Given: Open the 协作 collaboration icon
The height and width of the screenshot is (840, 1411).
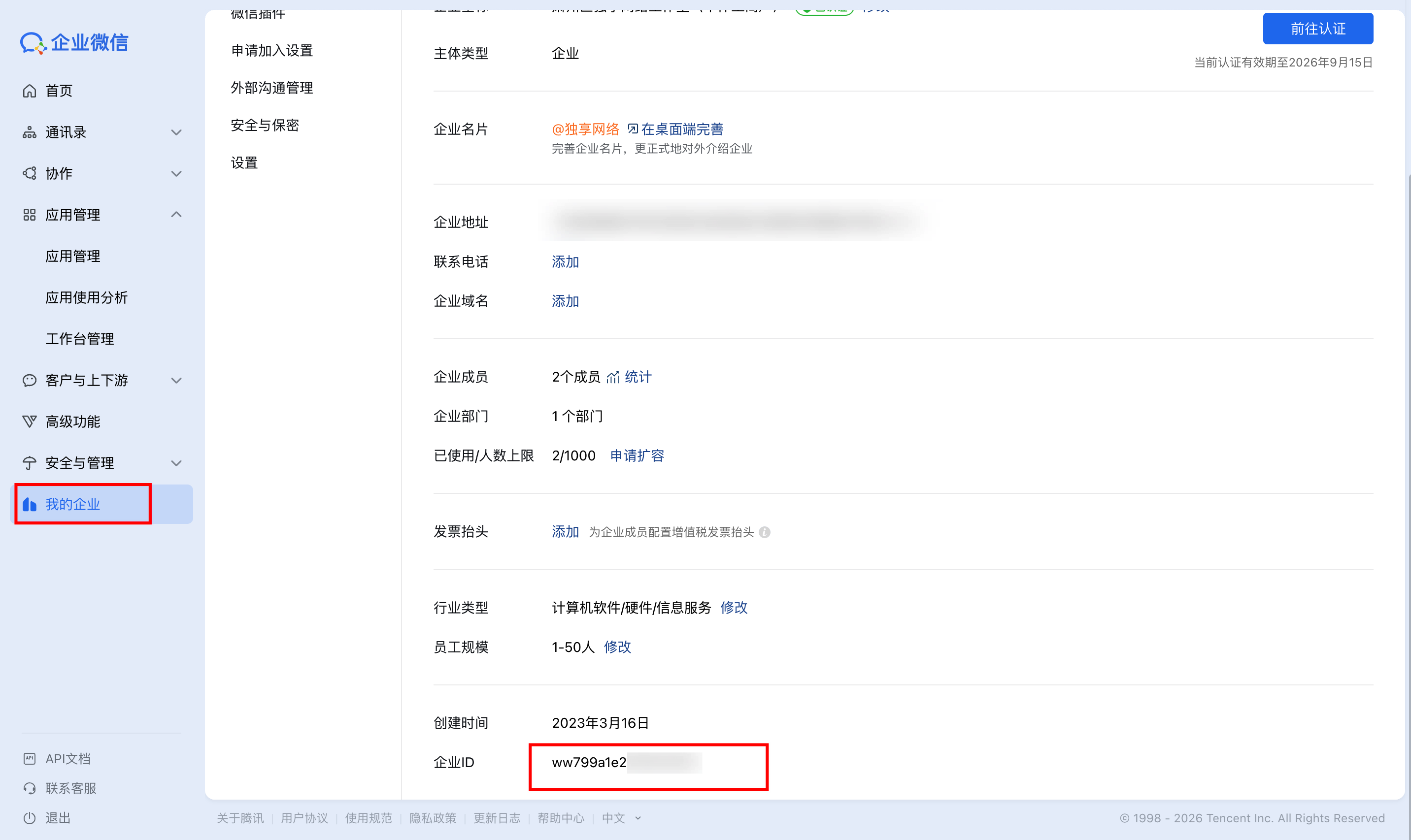Looking at the screenshot, I should (x=30, y=173).
